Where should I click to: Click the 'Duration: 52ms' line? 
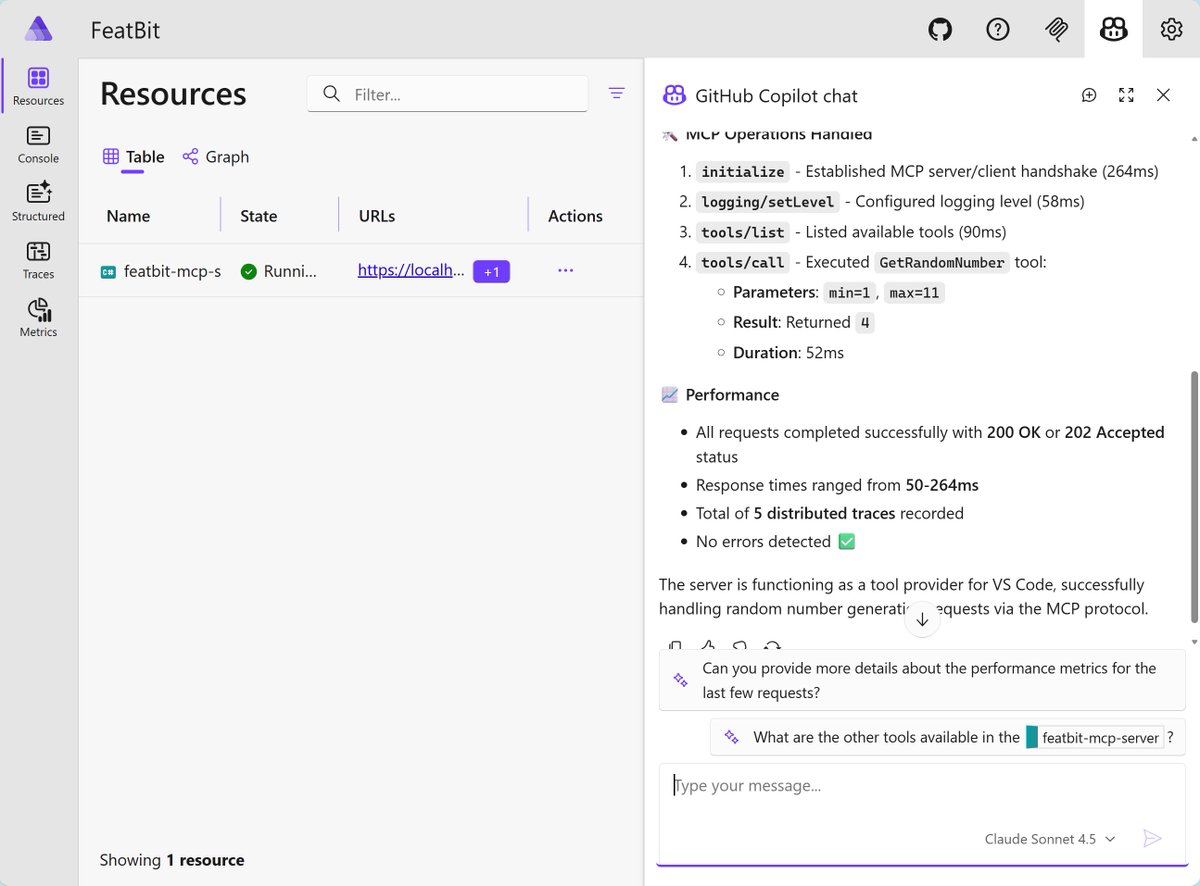788,353
